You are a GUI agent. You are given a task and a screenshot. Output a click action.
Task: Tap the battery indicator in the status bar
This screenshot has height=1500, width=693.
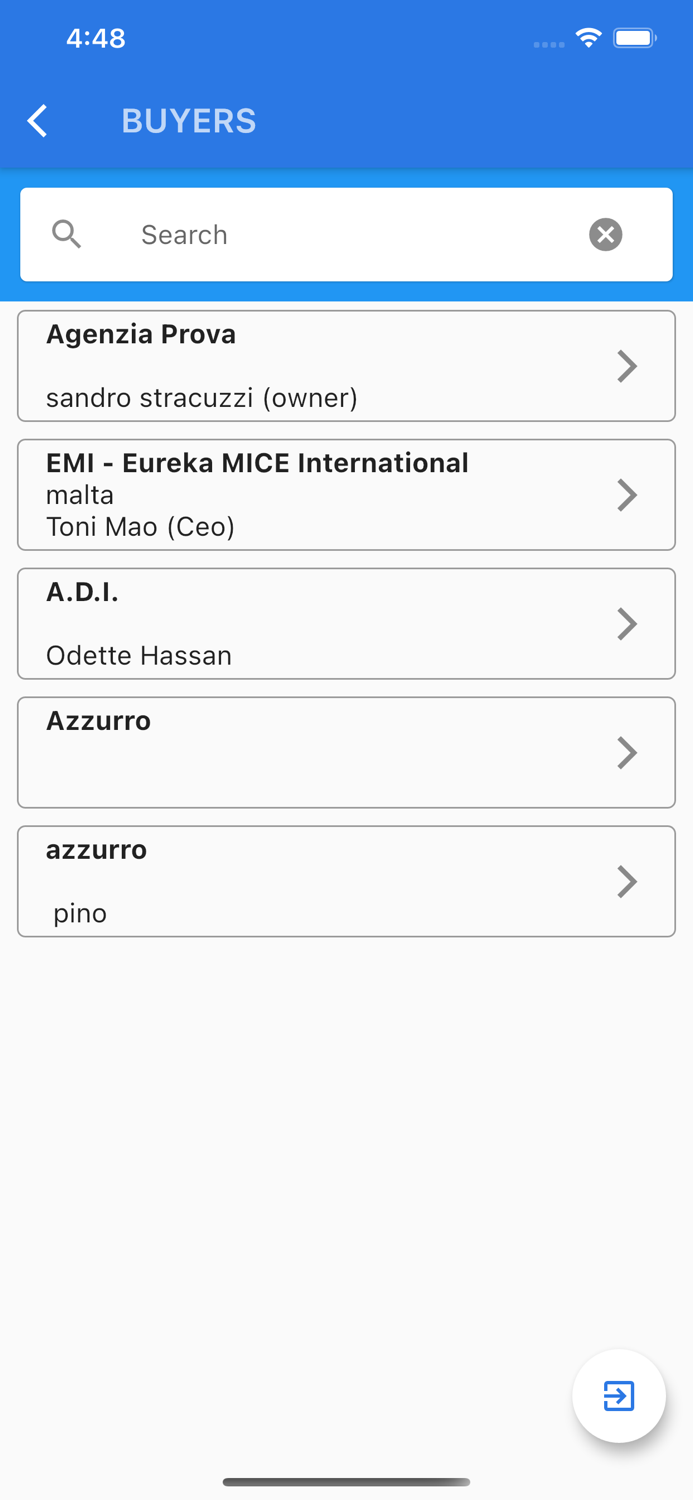pyautogui.click(x=634, y=37)
